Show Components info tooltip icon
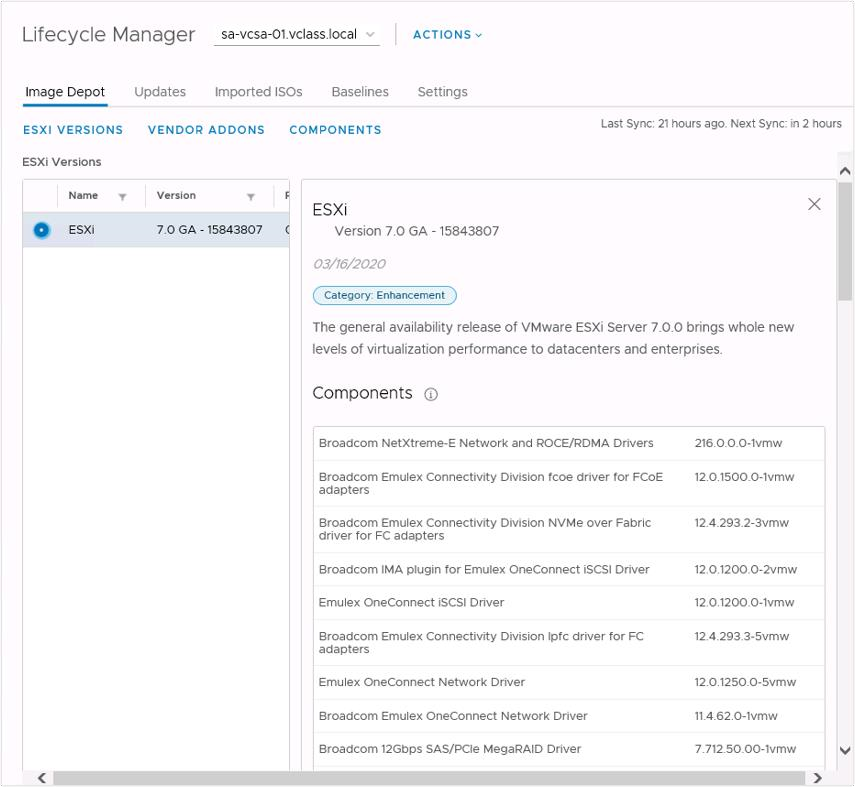Screen dimensions: 855x787 [x=431, y=394]
